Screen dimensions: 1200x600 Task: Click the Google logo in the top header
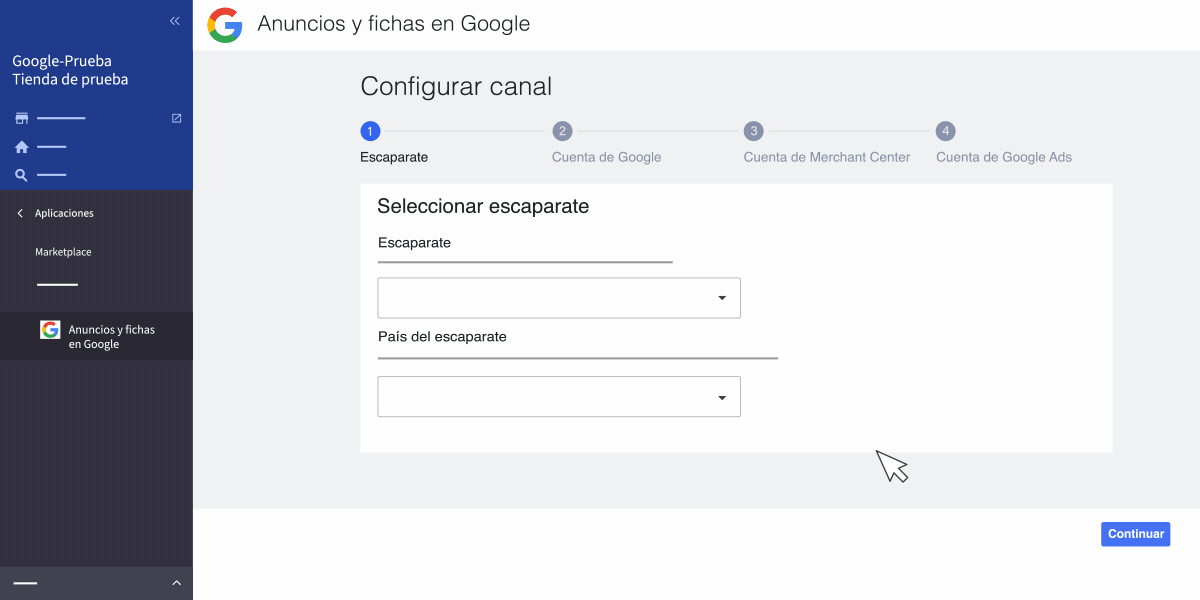224,24
